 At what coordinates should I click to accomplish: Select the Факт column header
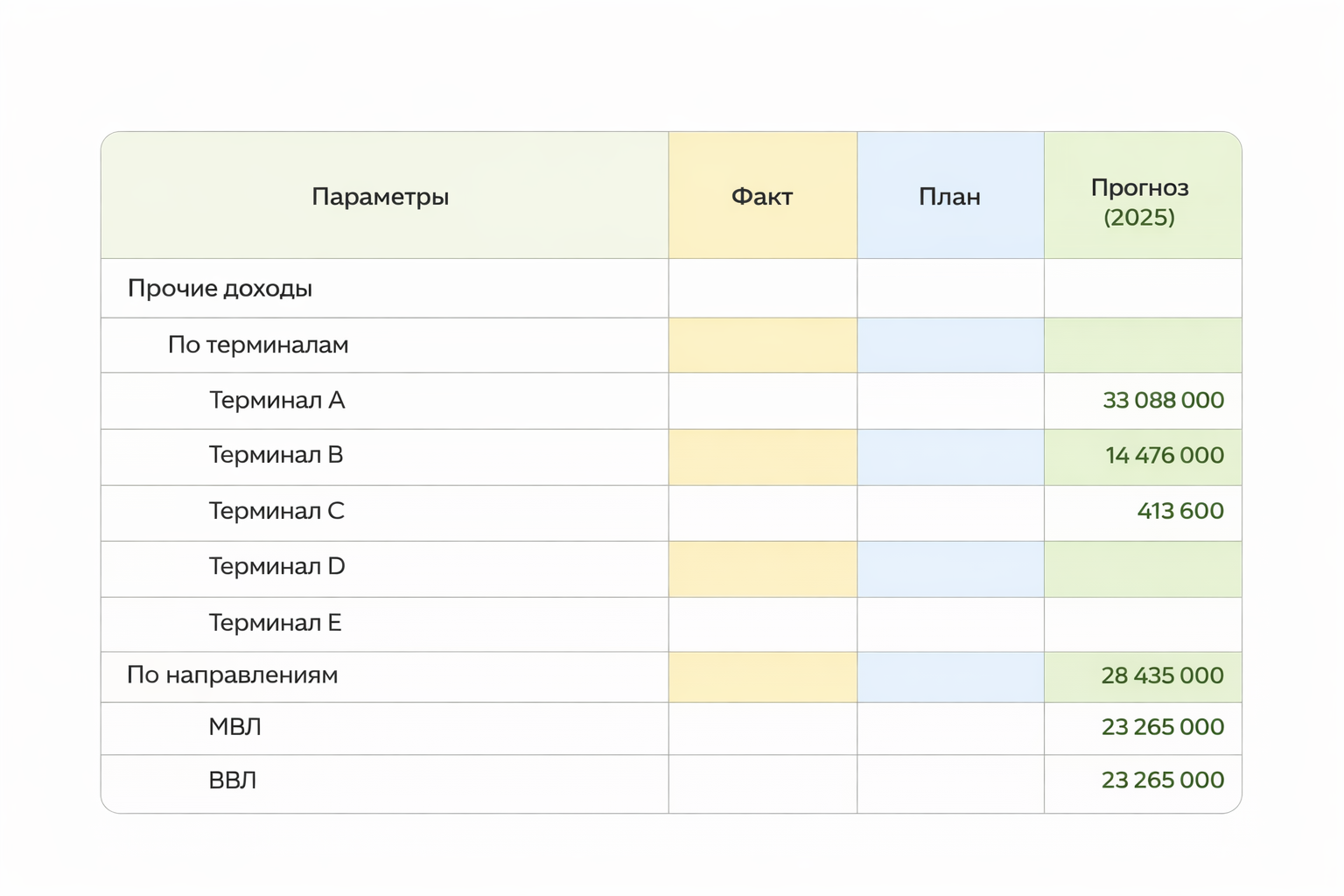[x=761, y=196]
